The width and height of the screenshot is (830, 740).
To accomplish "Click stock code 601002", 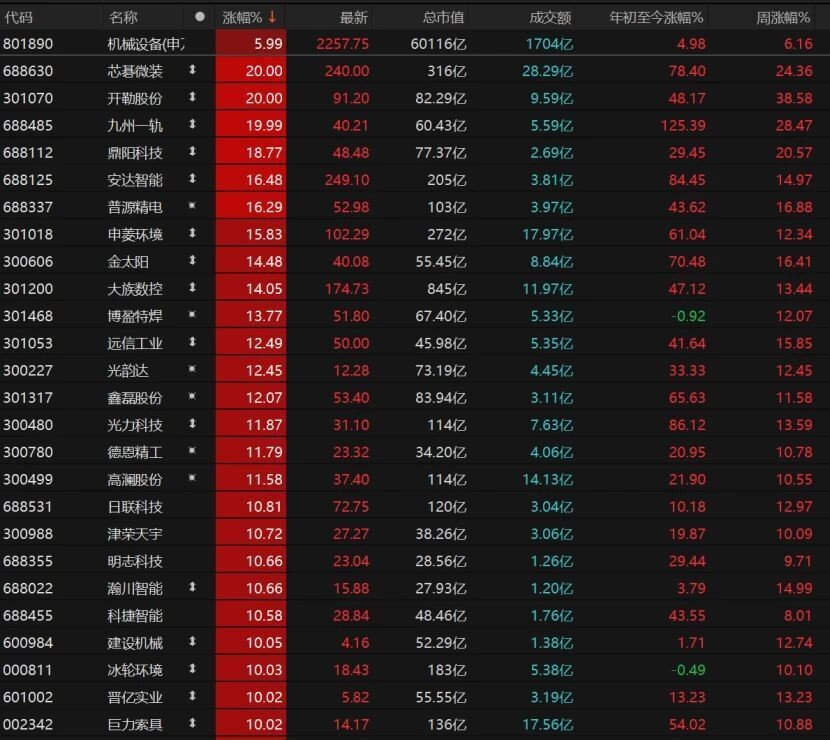I will tap(28, 697).
